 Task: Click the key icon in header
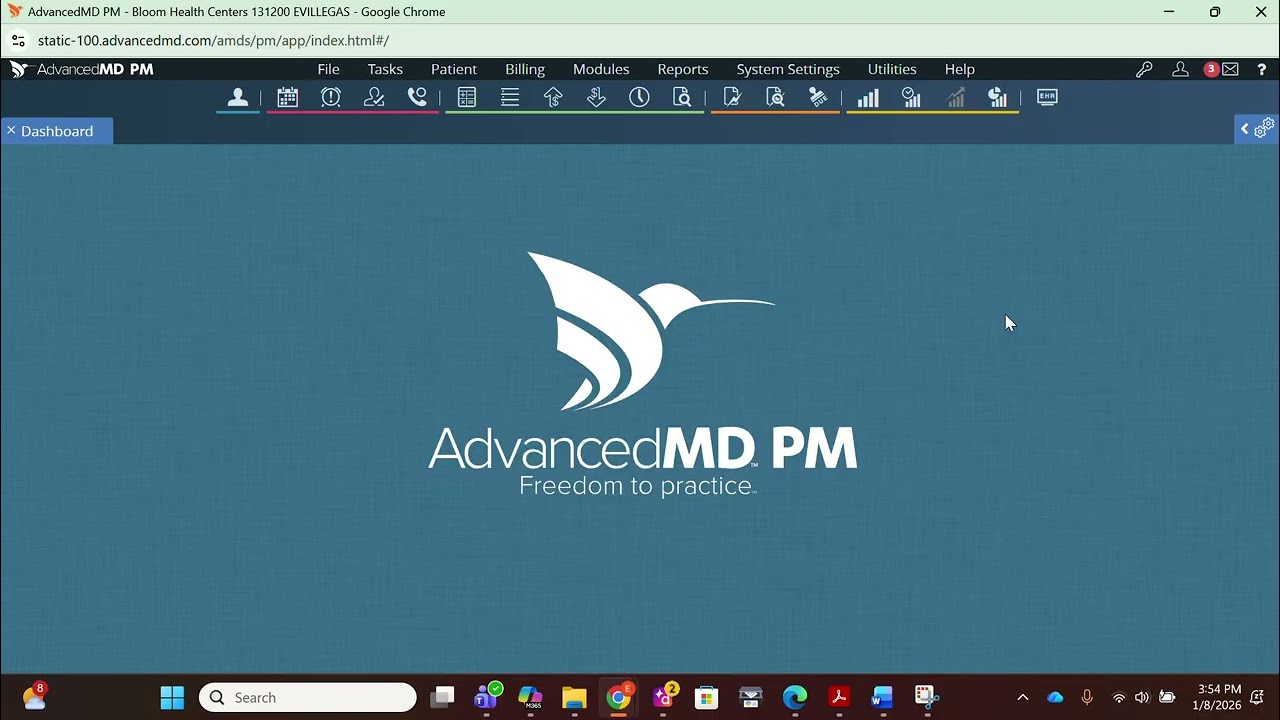pyautogui.click(x=1144, y=69)
